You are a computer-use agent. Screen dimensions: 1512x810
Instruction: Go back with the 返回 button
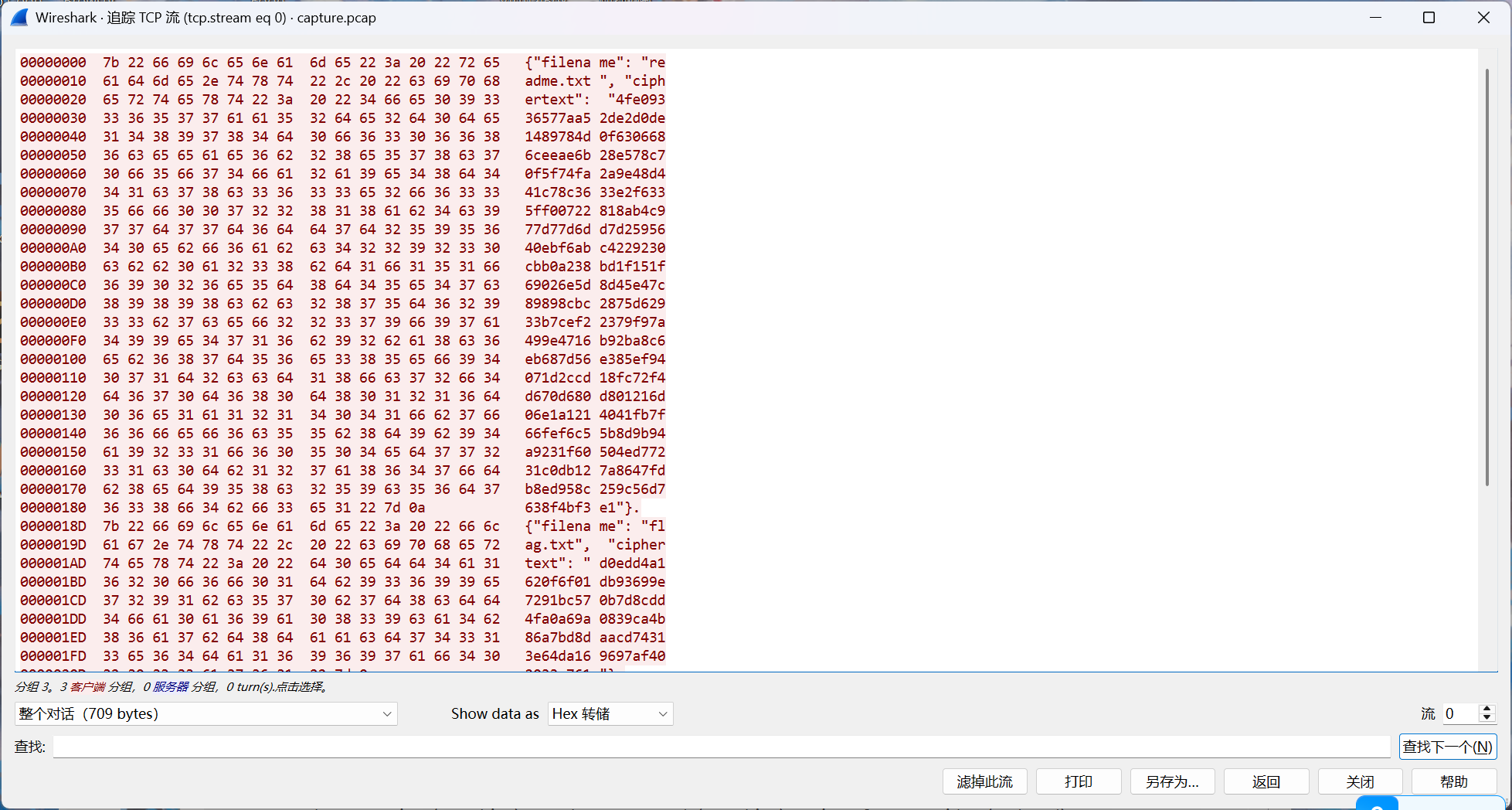click(x=1266, y=781)
